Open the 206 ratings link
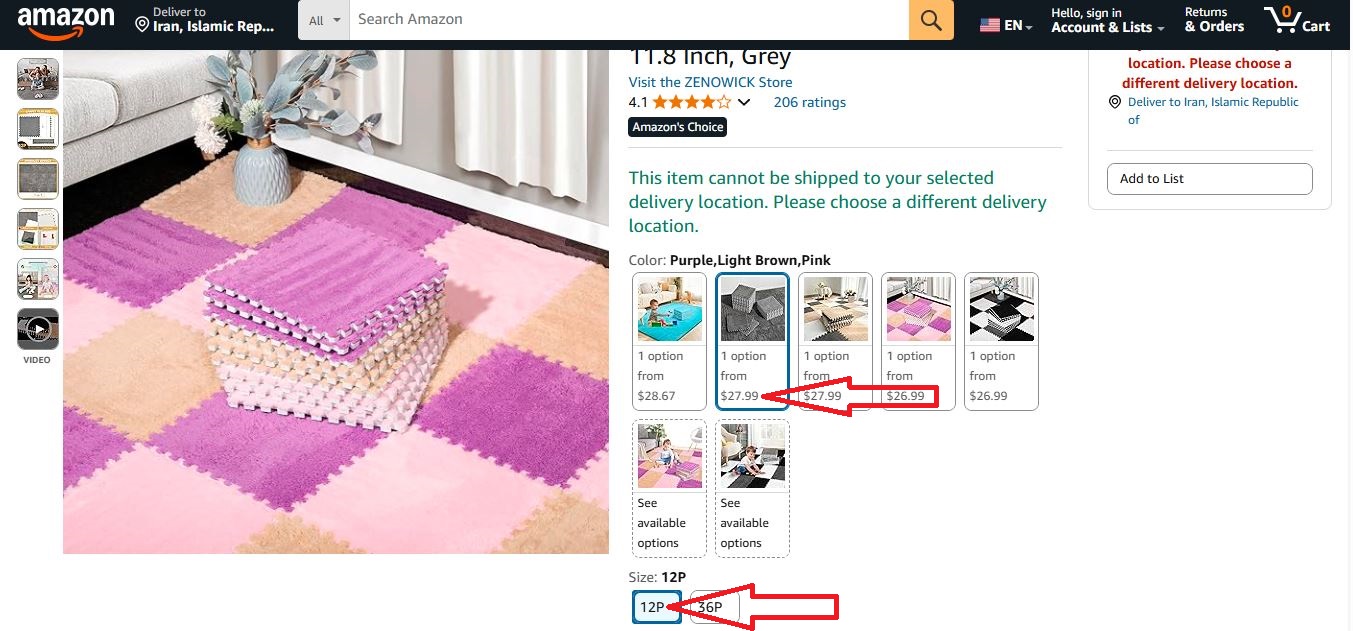Image resolution: width=1353 pixels, height=631 pixels. click(x=809, y=102)
